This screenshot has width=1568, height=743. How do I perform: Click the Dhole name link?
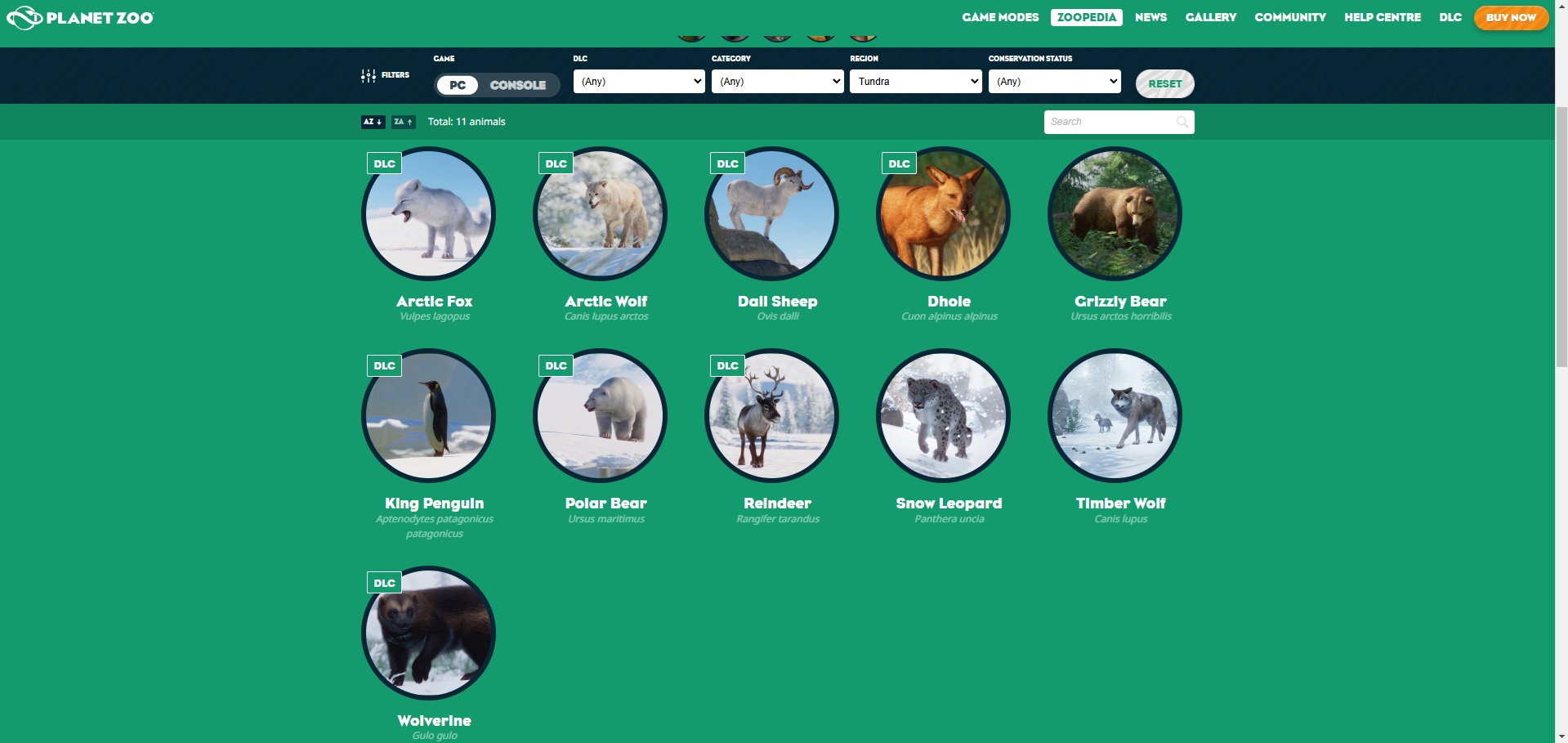[949, 302]
